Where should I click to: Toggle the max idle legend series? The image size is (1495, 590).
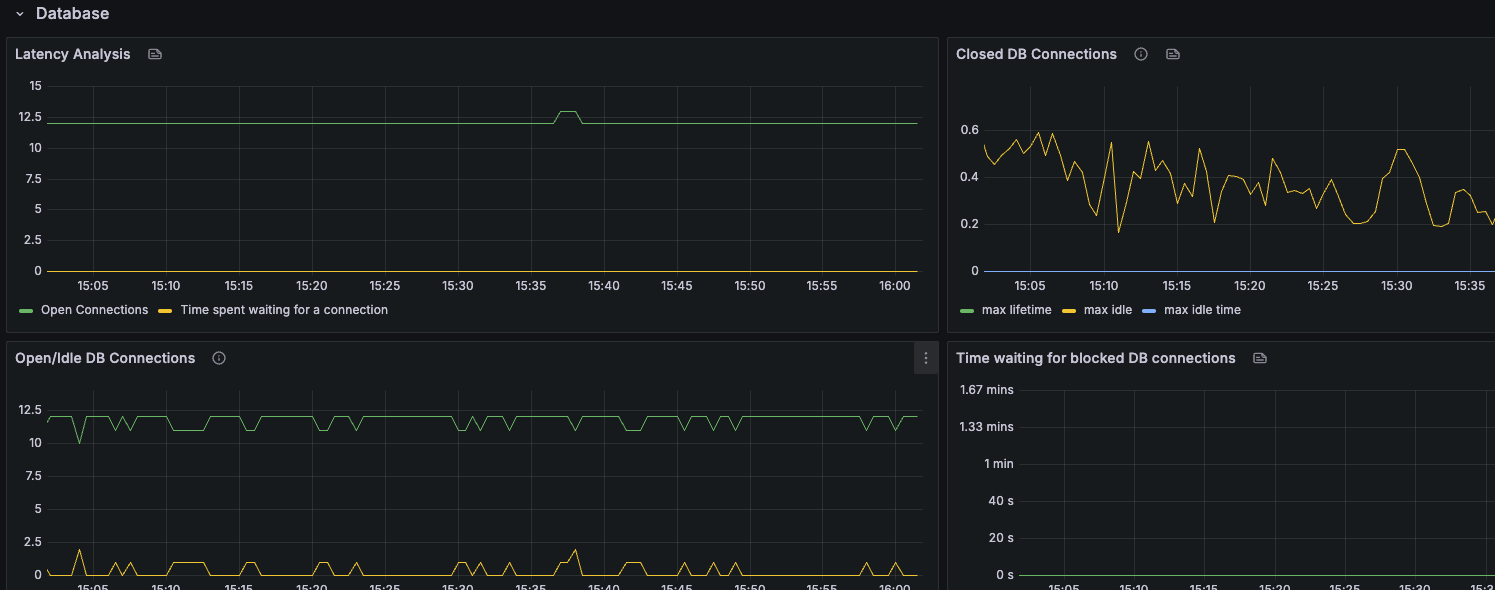tap(1107, 310)
